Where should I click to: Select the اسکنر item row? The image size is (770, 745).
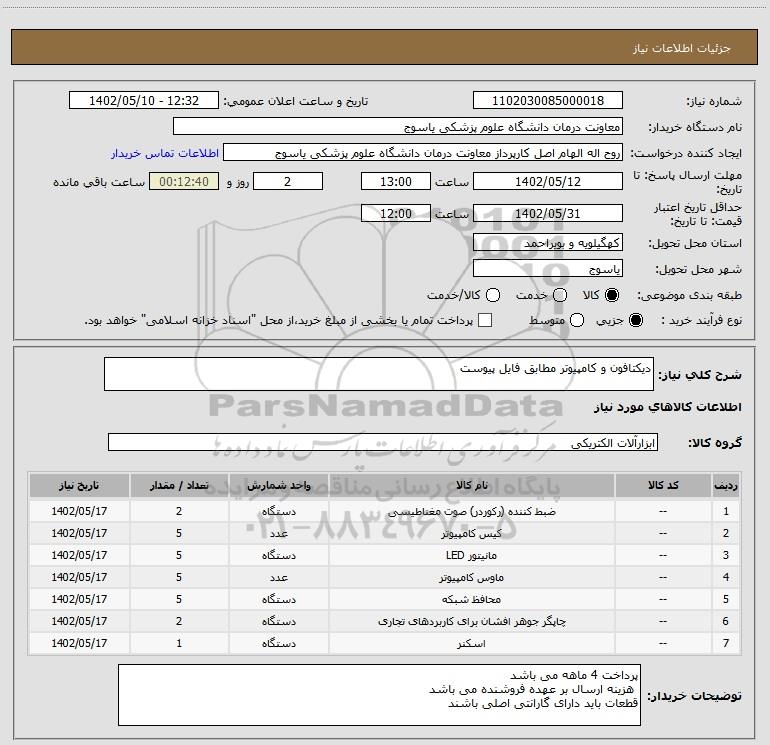[385, 643]
